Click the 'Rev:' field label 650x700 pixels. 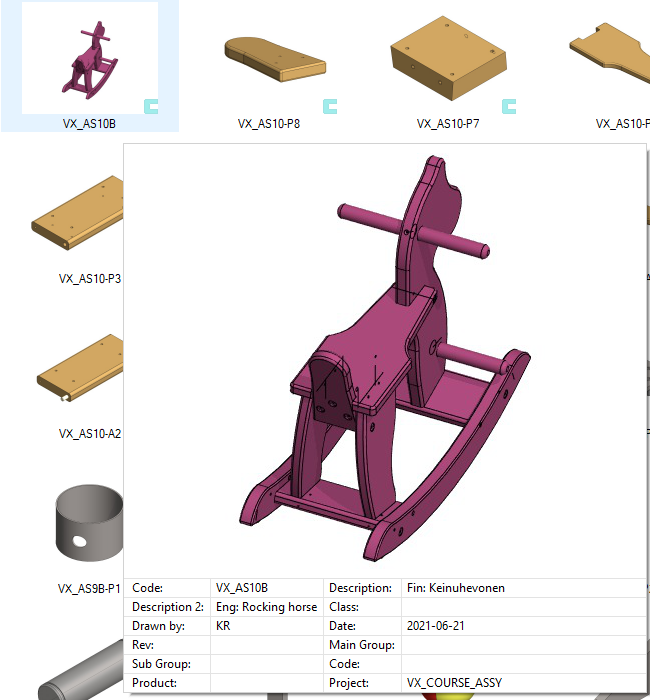143,645
